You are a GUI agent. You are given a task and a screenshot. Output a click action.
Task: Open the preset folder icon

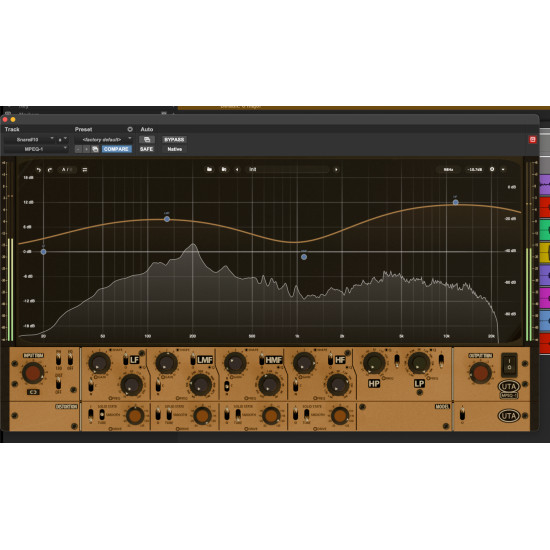(209, 169)
